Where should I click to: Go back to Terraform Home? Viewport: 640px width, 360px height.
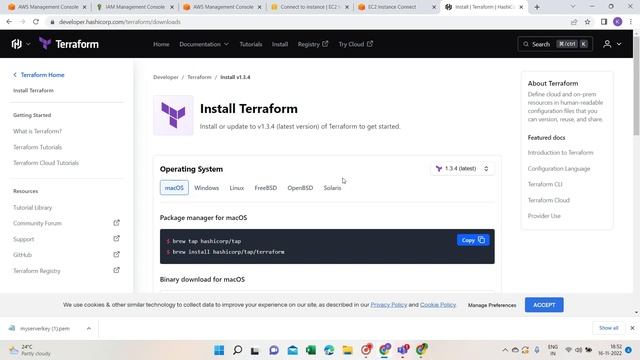[39, 75]
